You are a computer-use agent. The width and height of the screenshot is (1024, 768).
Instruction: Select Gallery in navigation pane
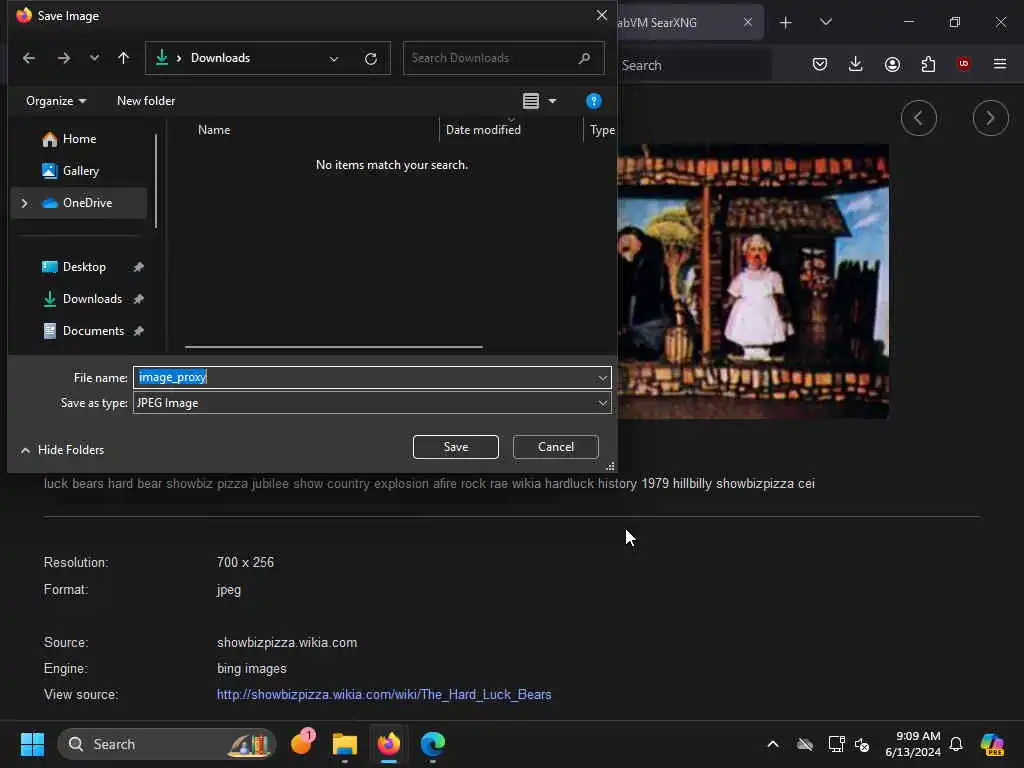pos(78,171)
